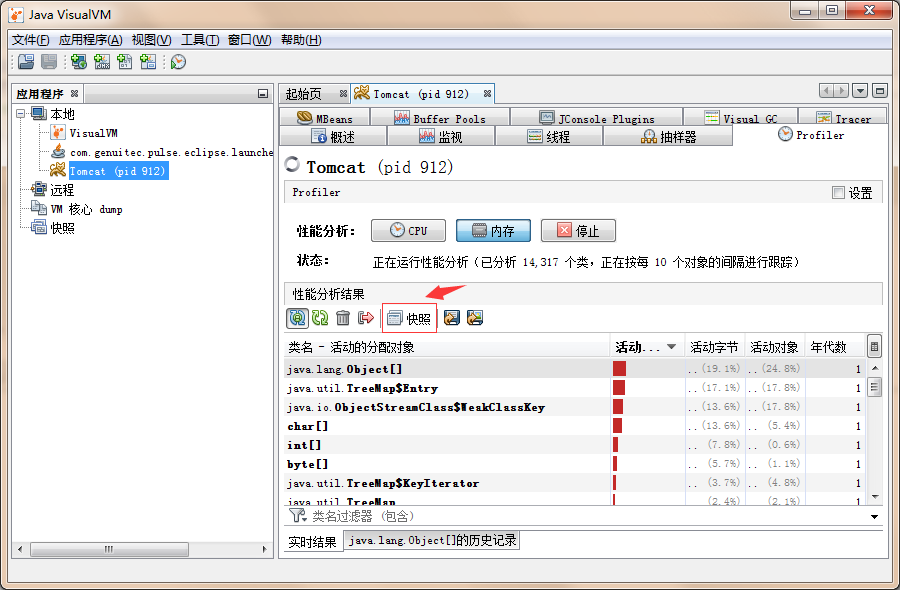900x590 pixels.
Task: Sort by the 活动... column header
Action: tap(646, 347)
